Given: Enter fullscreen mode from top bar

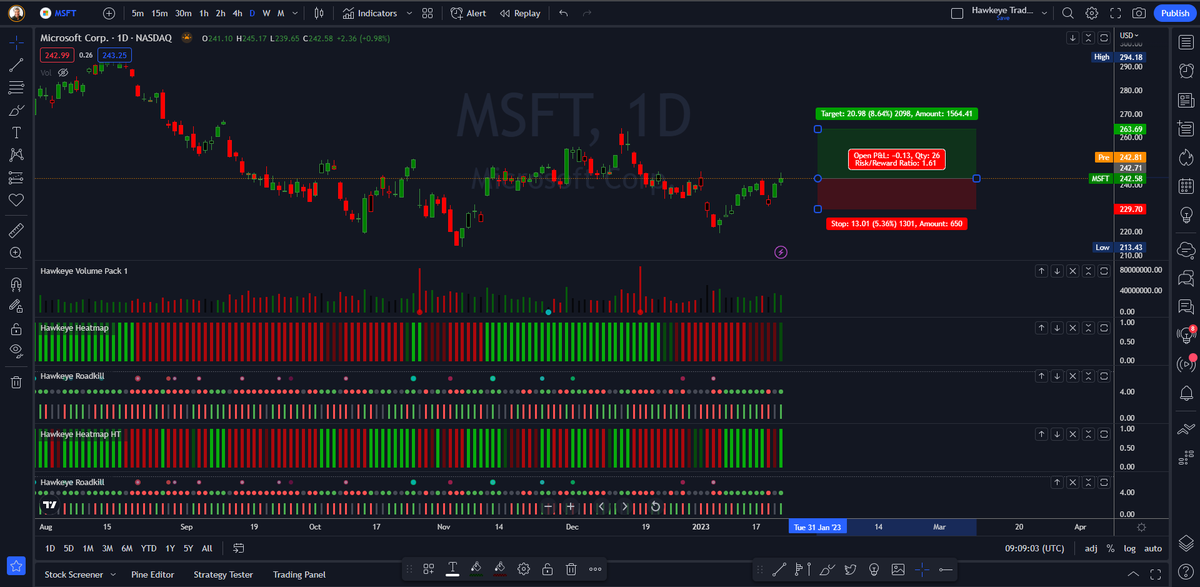Looking at the screenshot, I should 1115,13.
